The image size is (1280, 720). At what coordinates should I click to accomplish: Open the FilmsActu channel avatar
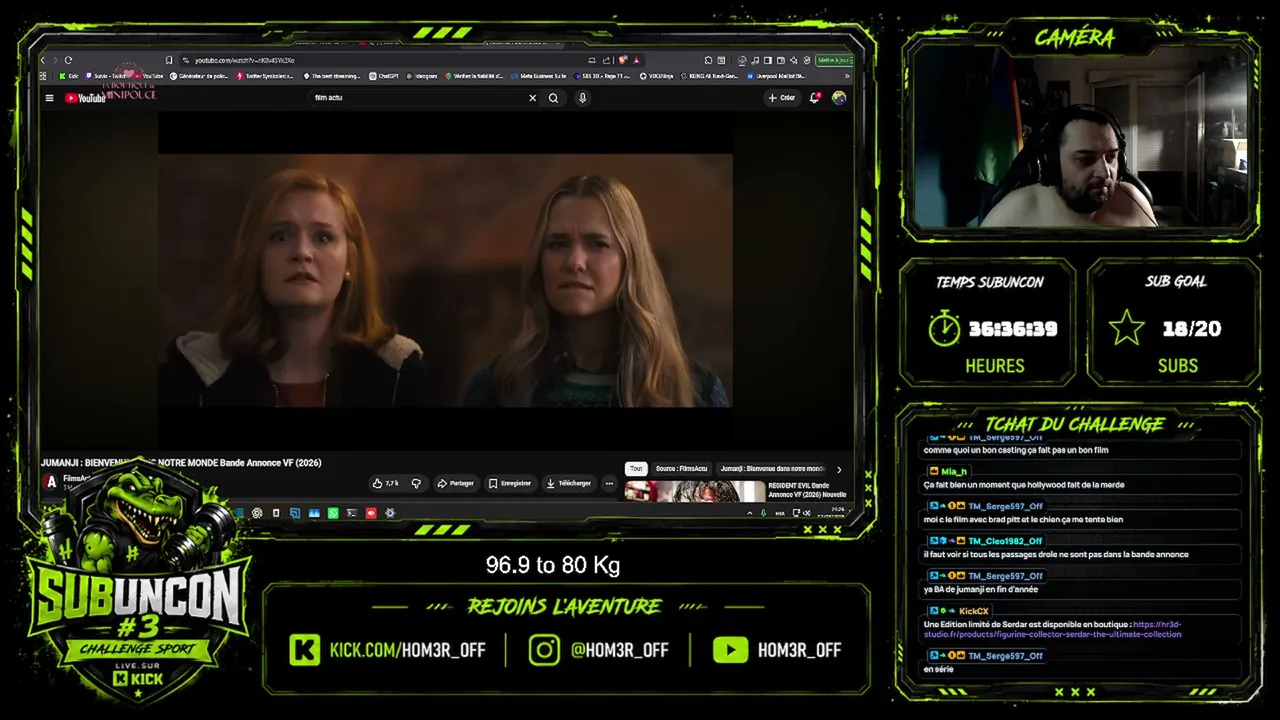[x=52, y=482]
